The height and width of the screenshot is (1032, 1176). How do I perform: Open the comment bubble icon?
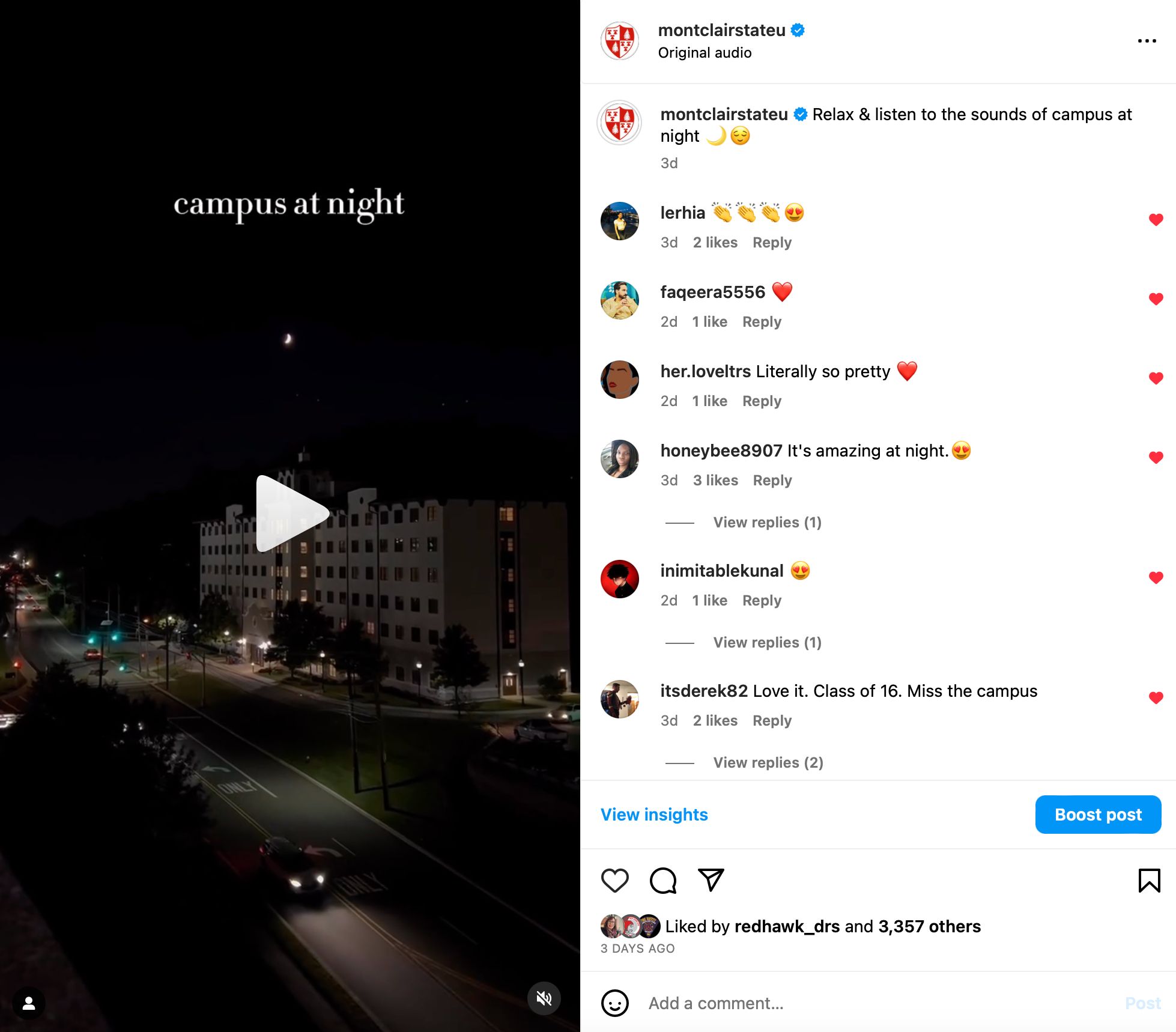663,881
